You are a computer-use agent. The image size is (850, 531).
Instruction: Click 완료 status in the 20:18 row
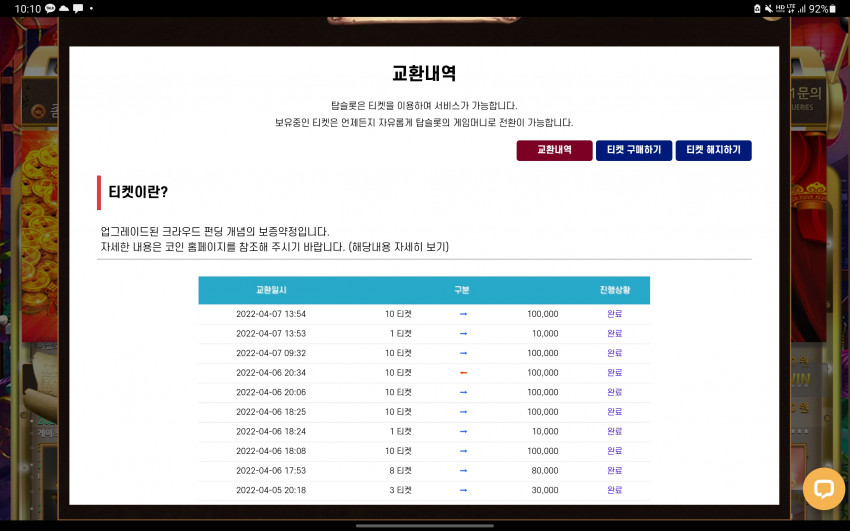615,490
